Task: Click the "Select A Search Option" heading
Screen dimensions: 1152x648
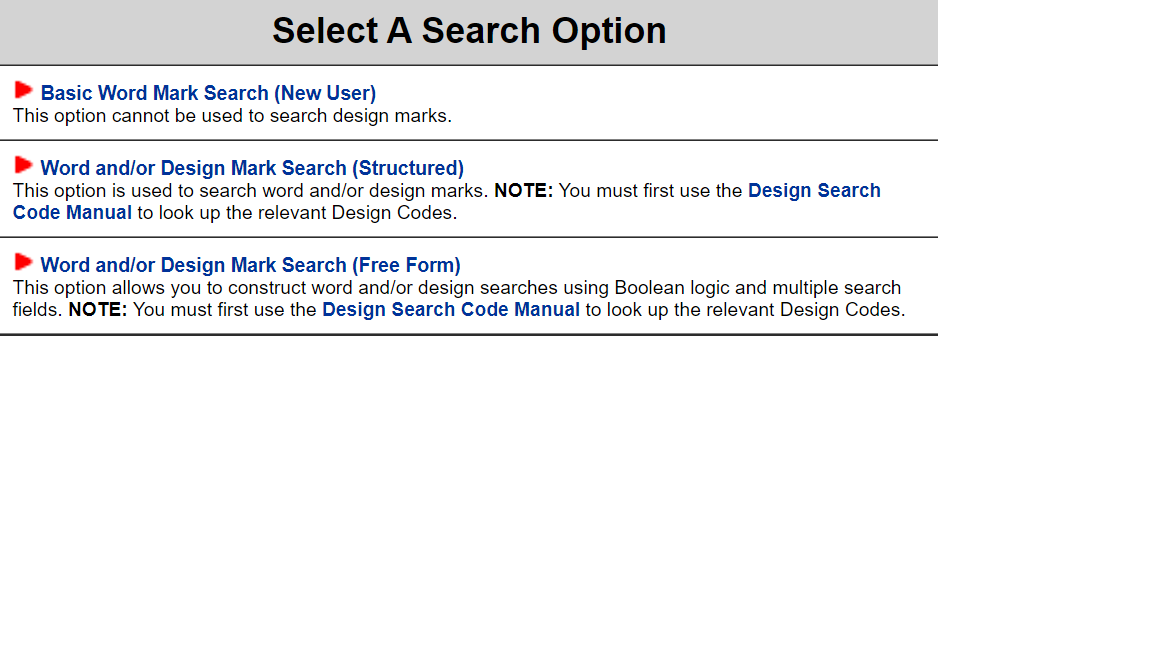Action: coord(469,31)
